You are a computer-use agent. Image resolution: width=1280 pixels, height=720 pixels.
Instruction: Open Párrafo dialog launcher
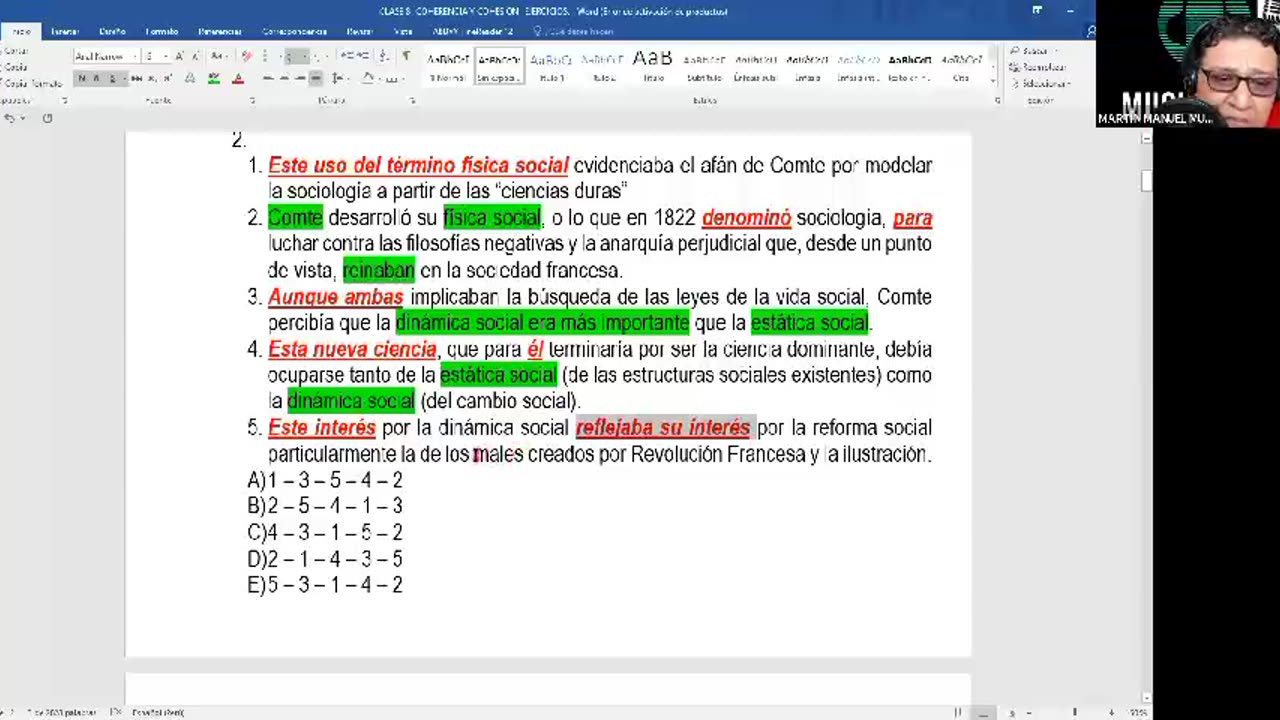click(x=412, y=100)
